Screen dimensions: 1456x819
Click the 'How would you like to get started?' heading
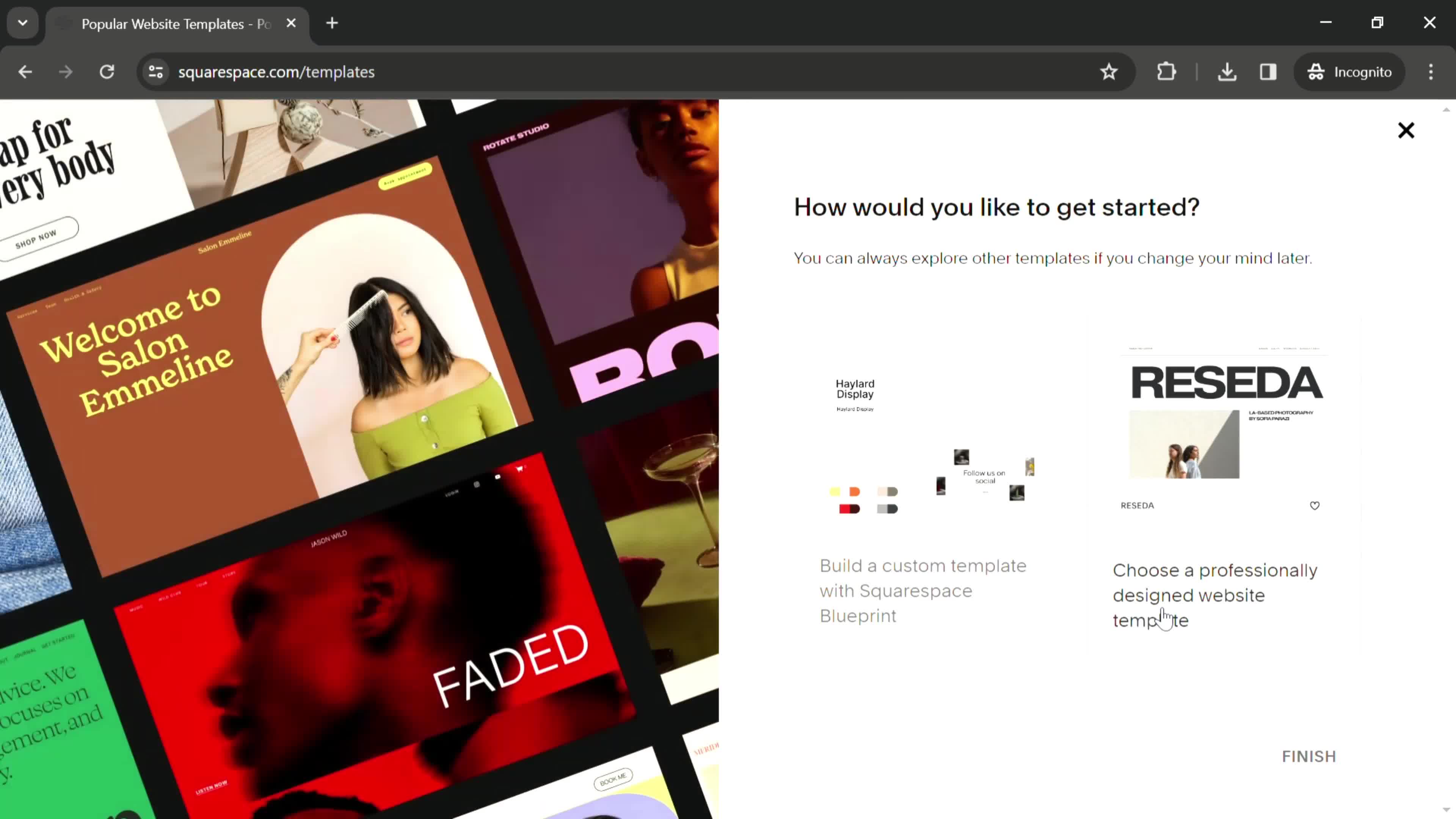[996, 207]
